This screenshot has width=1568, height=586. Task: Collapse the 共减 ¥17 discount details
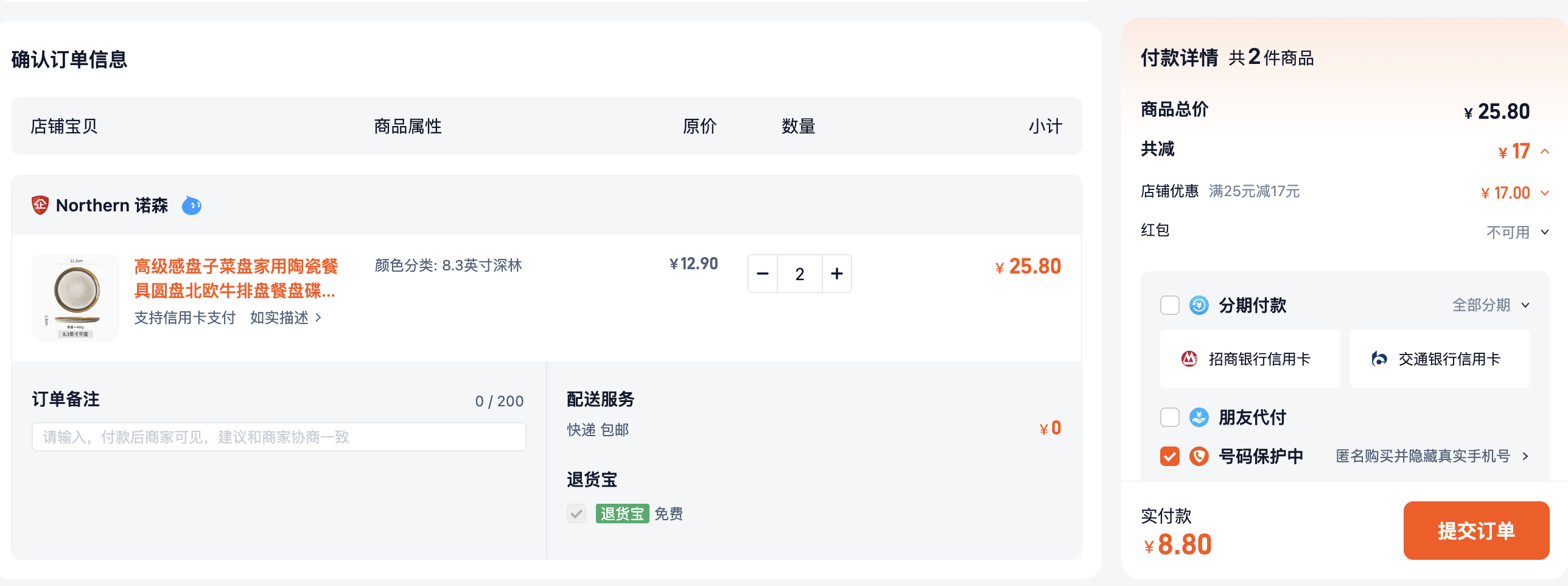tap(1545, 151)
